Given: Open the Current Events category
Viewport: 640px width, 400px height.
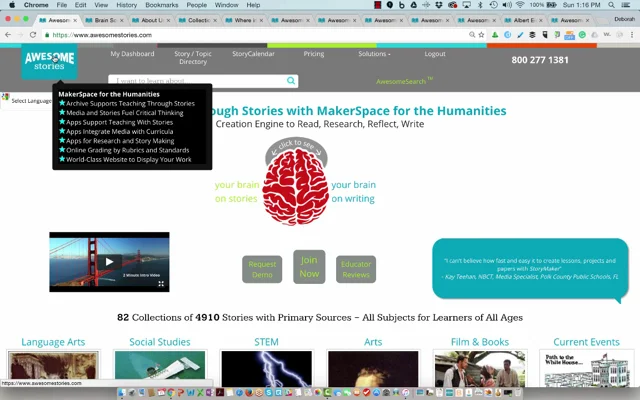Looking at the screenshot, I should [x=586, y=342].
